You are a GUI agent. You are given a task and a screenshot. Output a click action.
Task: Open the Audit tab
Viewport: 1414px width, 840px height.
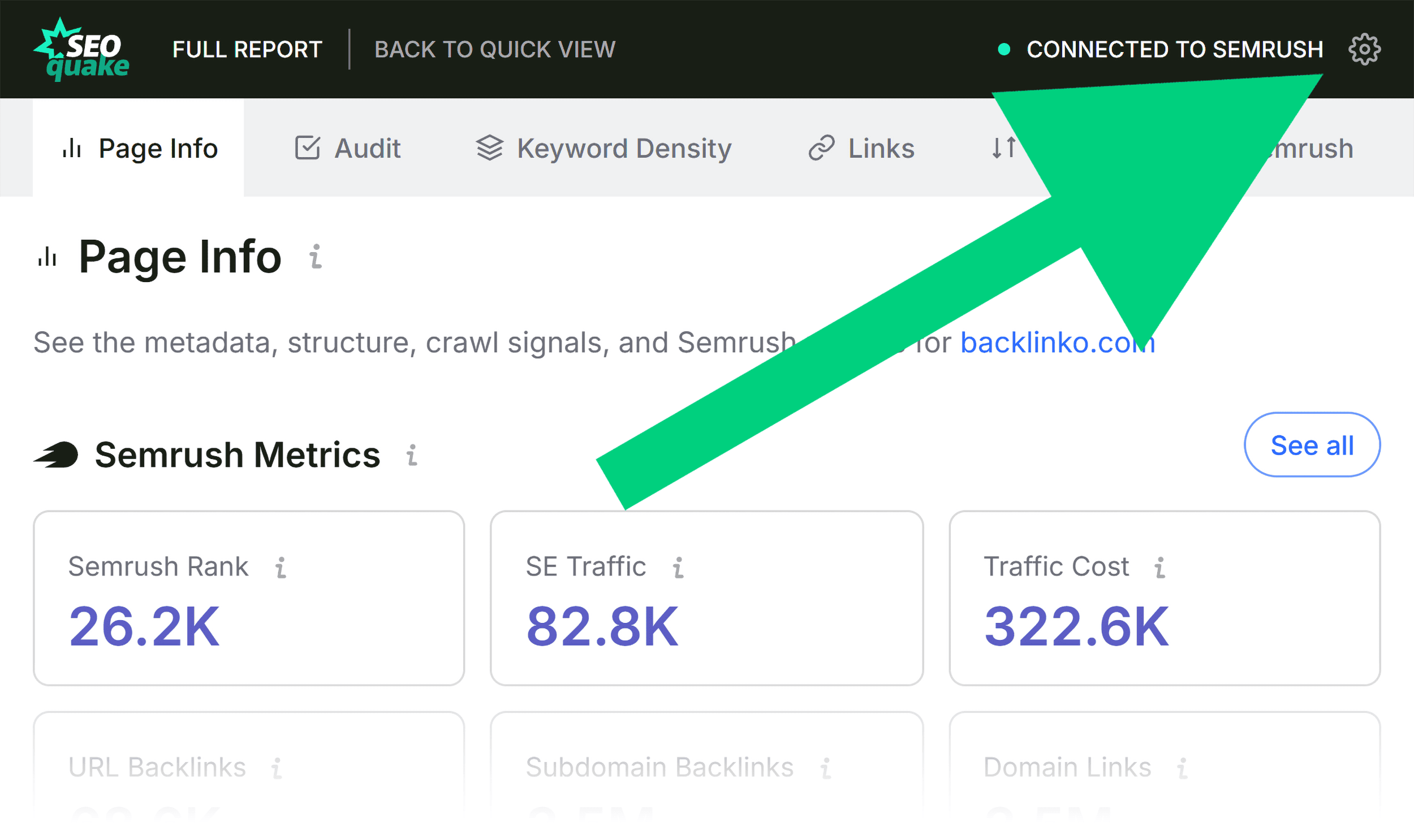click(x=348, y=148)
